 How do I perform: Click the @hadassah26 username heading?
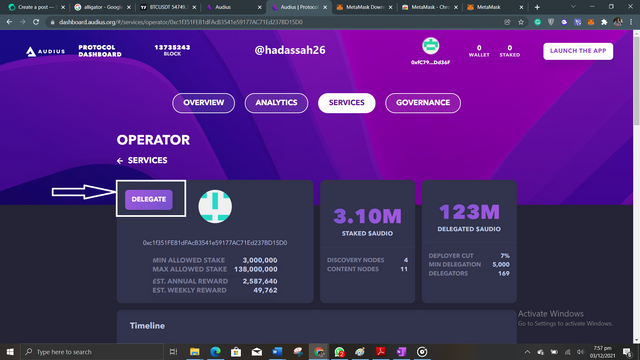coord(290,50)
